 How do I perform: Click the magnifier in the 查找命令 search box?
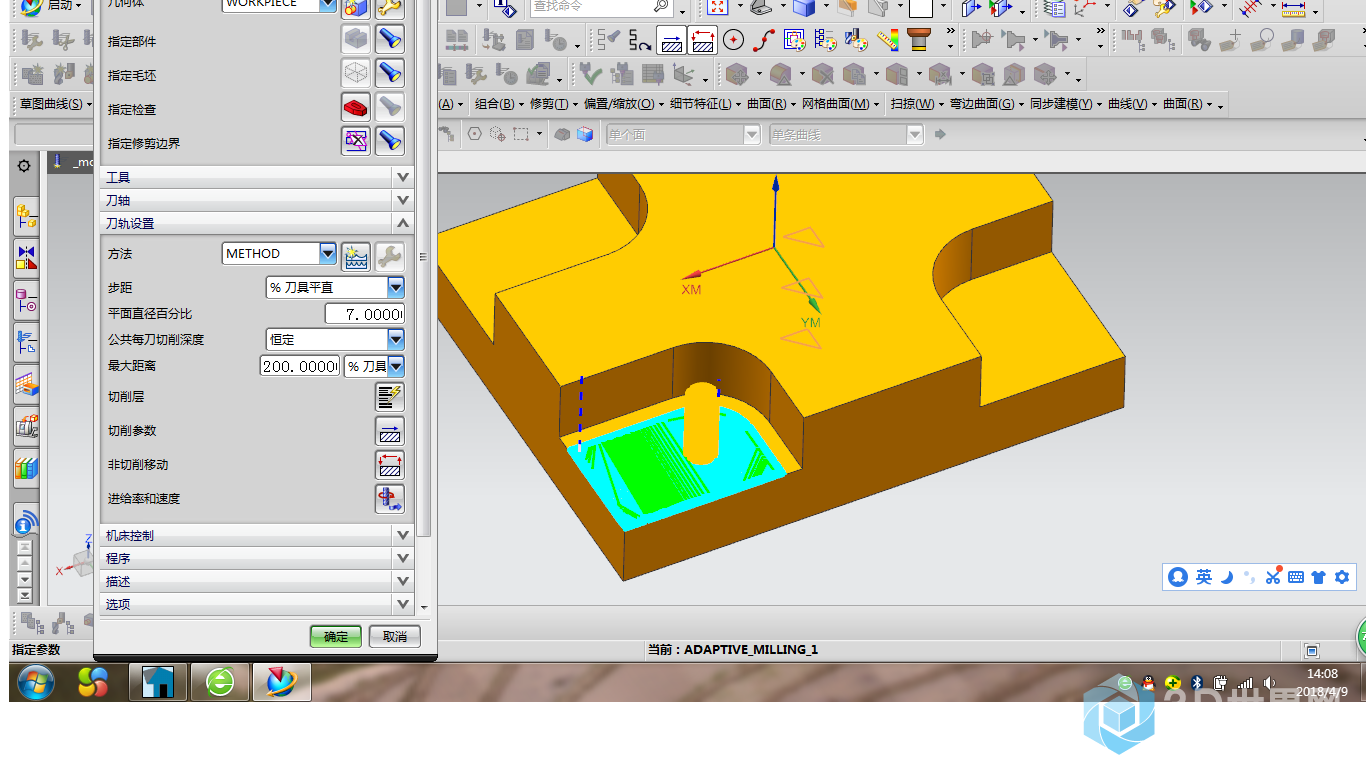coord(660,6)
